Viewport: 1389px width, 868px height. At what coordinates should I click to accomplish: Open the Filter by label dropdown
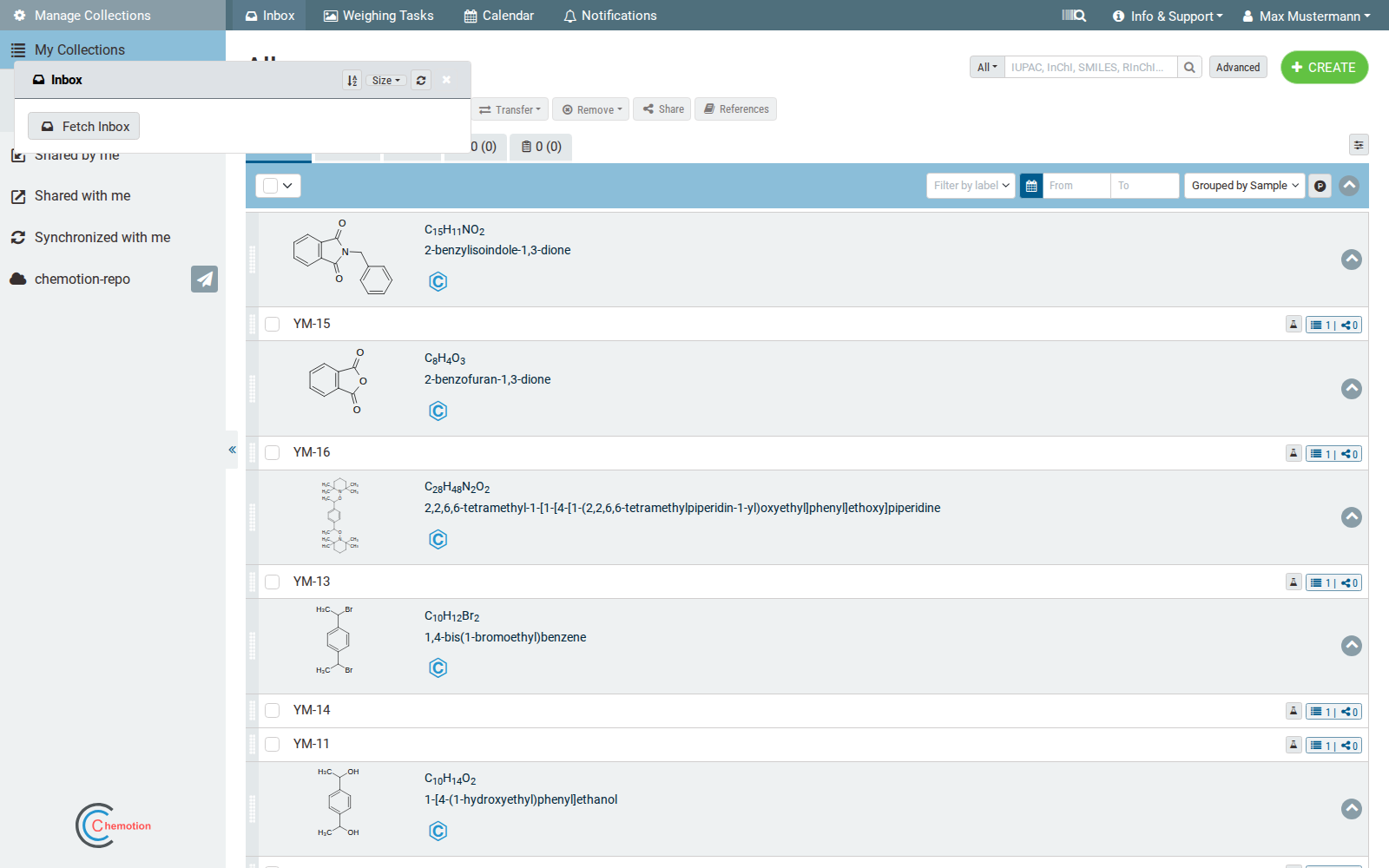pos(971,186)
